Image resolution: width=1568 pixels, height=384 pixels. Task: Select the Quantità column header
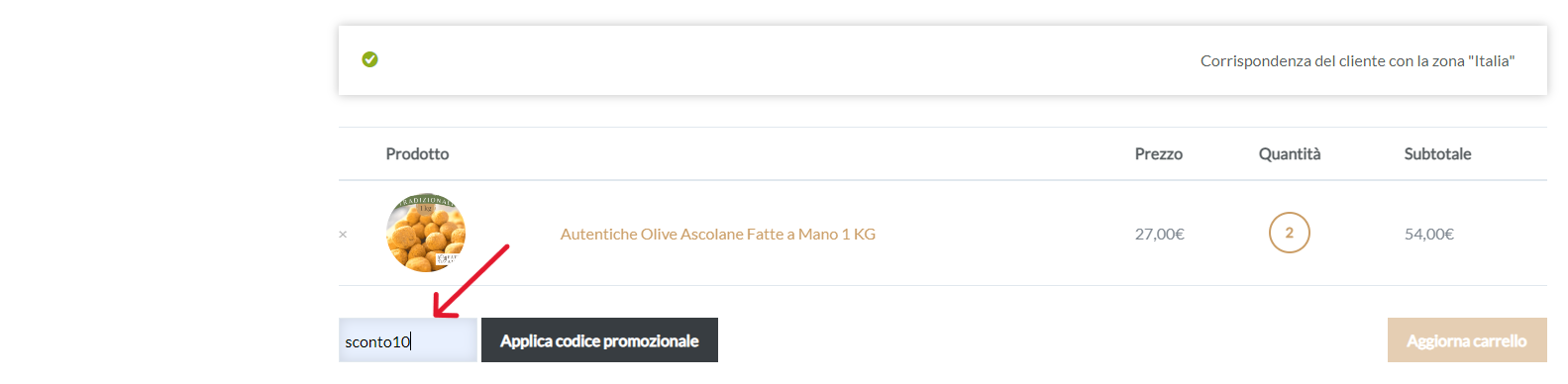pyautogui.click(x=1290, y=153)
